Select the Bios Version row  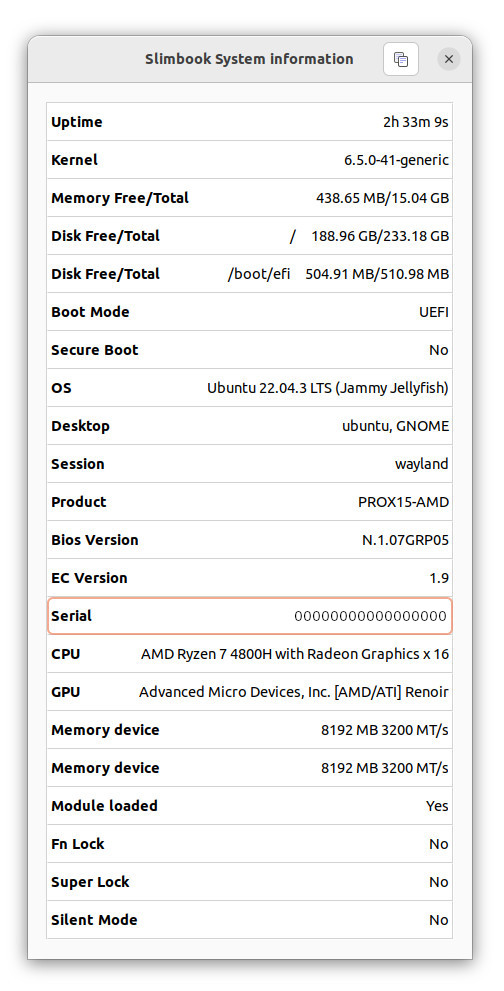(x=250, y=540)
